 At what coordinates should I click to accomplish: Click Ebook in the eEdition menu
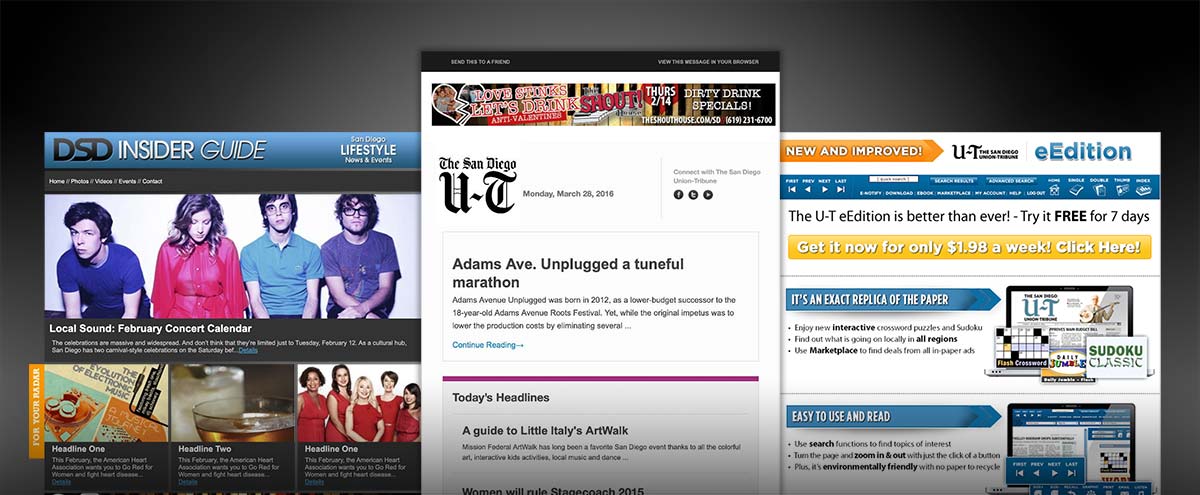(925, 193)
